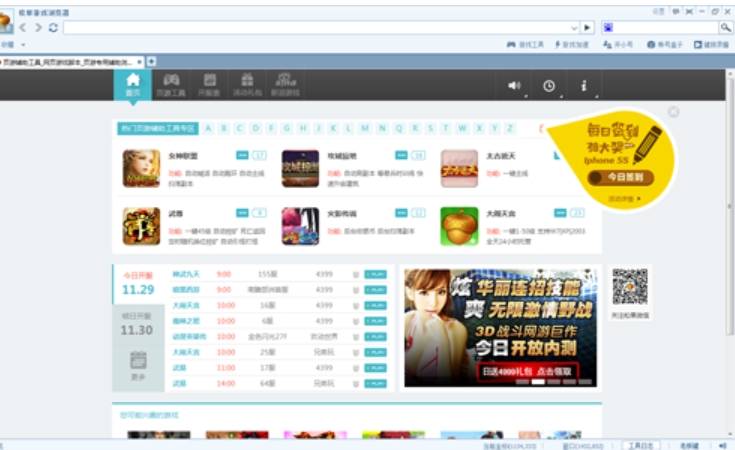Open game tools via the gamepad toolbar icon

tap(525, 45)
